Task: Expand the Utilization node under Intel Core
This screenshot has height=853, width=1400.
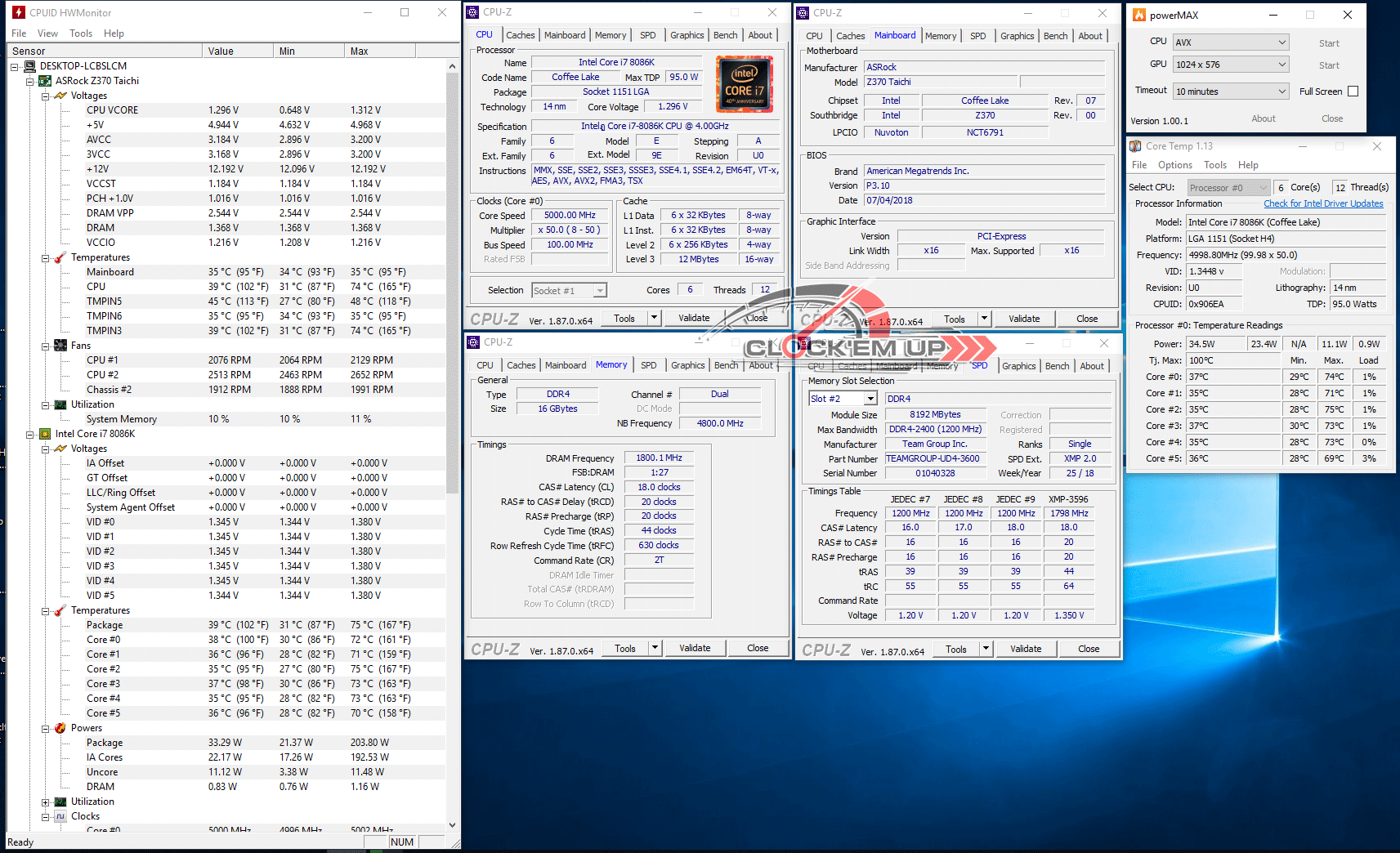Action: (46, 802)
